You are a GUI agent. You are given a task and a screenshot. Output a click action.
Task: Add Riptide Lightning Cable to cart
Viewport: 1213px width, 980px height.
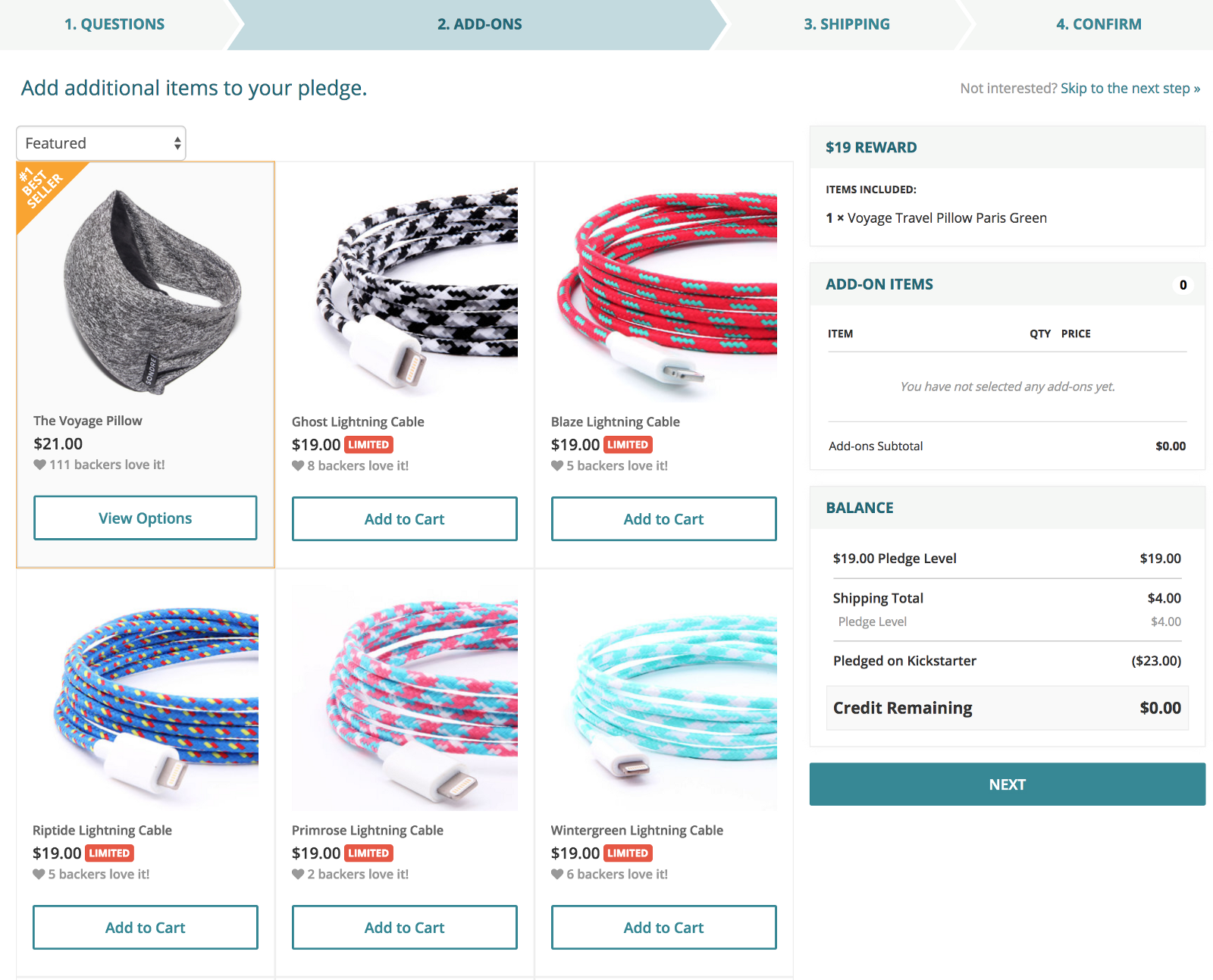146,928
